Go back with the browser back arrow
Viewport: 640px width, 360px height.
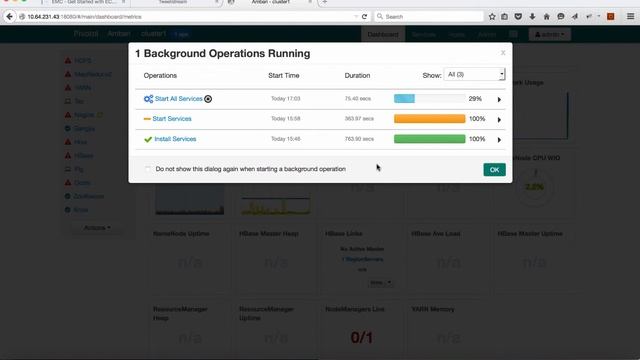pos(9,16)
